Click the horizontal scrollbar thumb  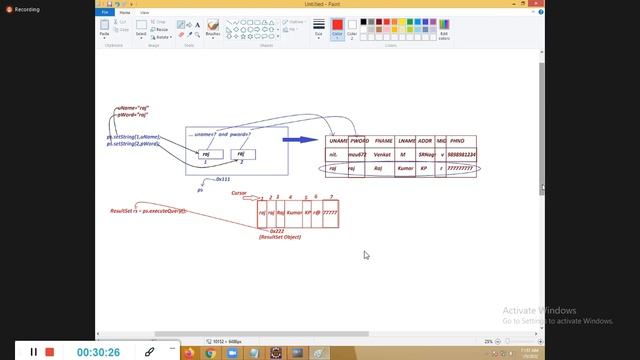pos(262,334)
